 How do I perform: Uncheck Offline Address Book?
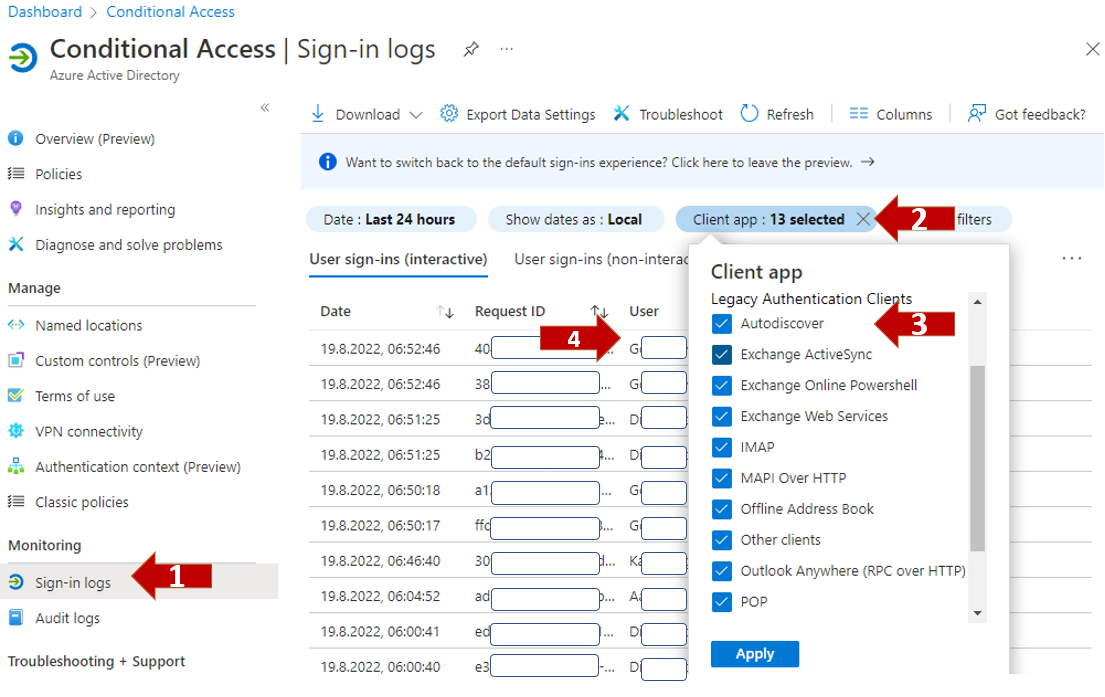722,509
